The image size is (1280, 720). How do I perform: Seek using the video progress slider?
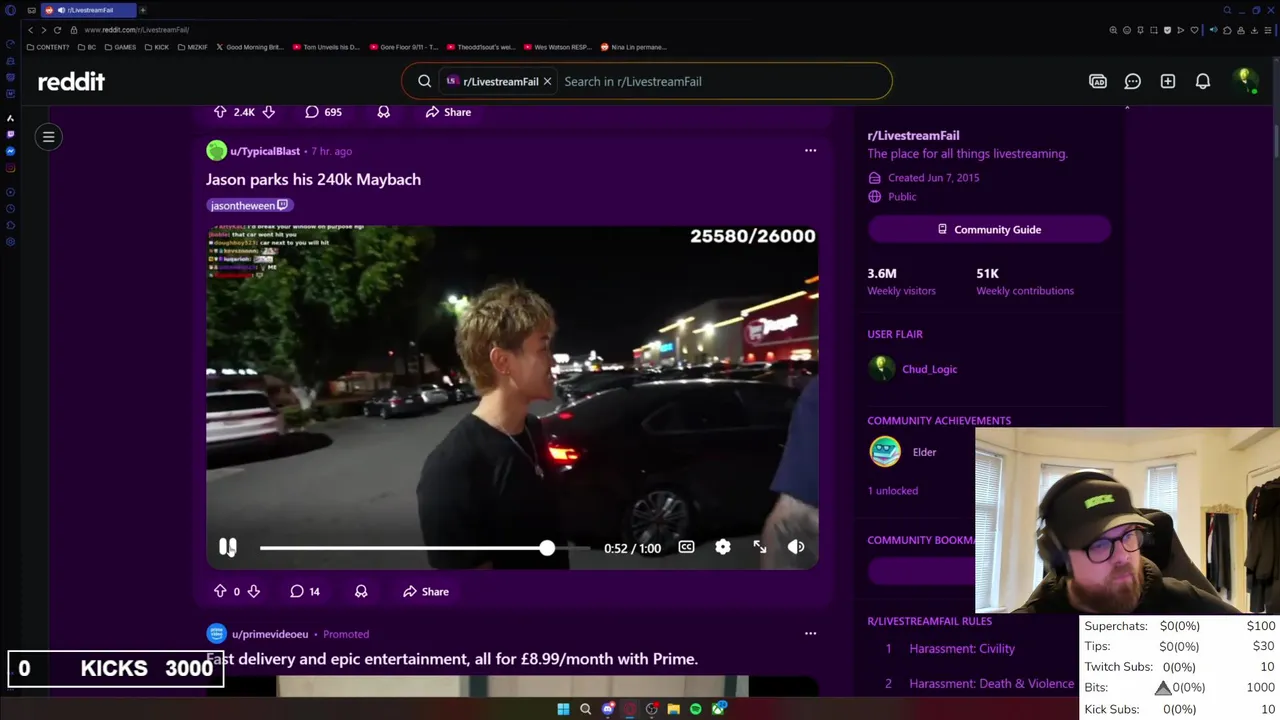point(425,548)
